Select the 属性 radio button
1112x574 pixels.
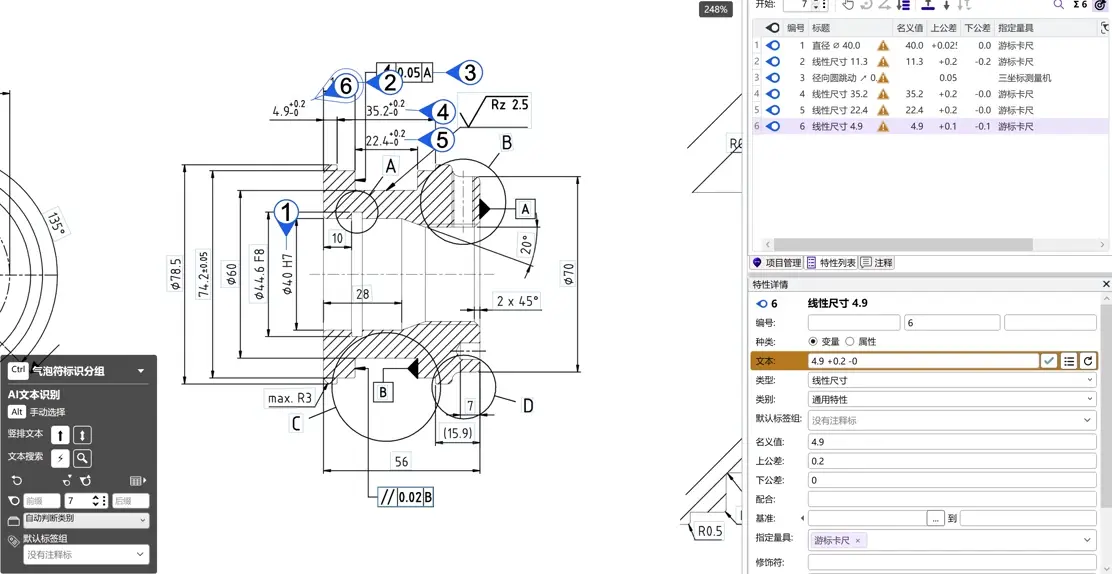850,342
